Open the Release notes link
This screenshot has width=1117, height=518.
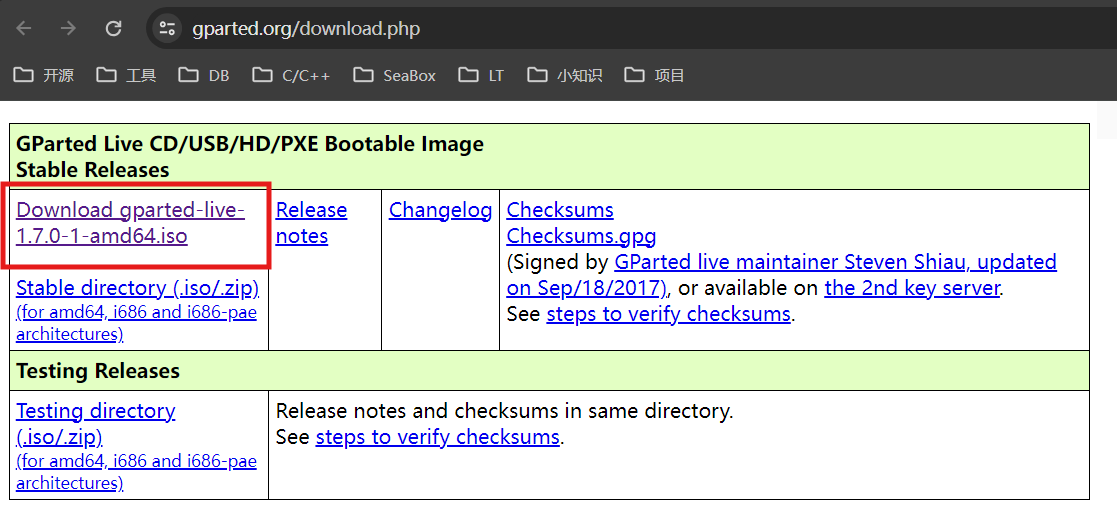pos(311,223)
